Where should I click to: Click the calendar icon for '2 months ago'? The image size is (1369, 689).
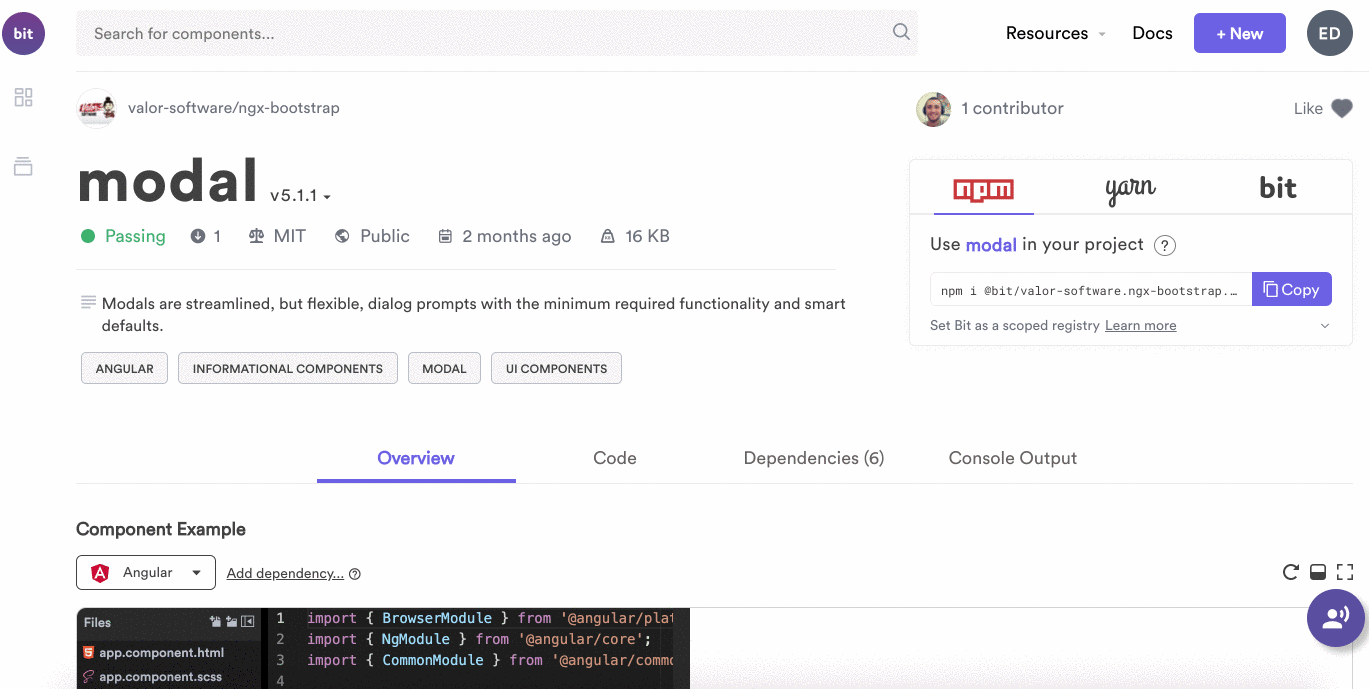pos(445,236)
